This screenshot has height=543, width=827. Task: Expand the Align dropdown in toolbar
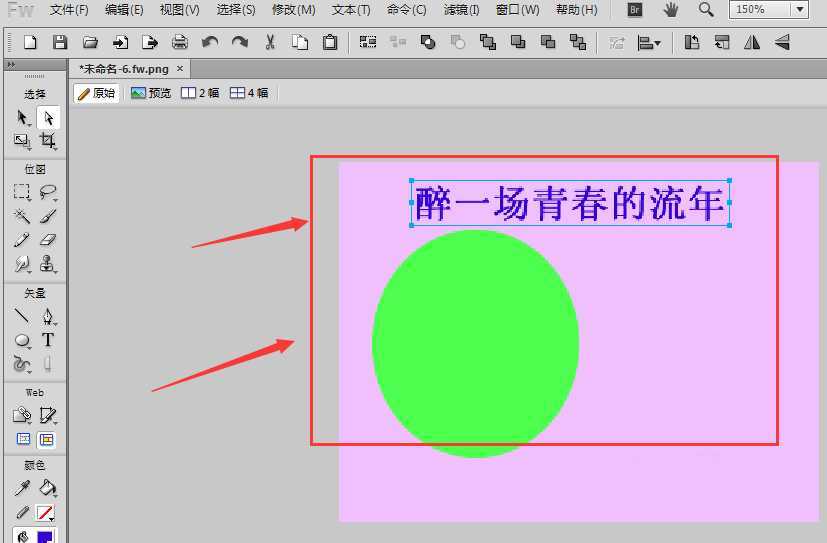pyautogui.click(x=650, y=42)
